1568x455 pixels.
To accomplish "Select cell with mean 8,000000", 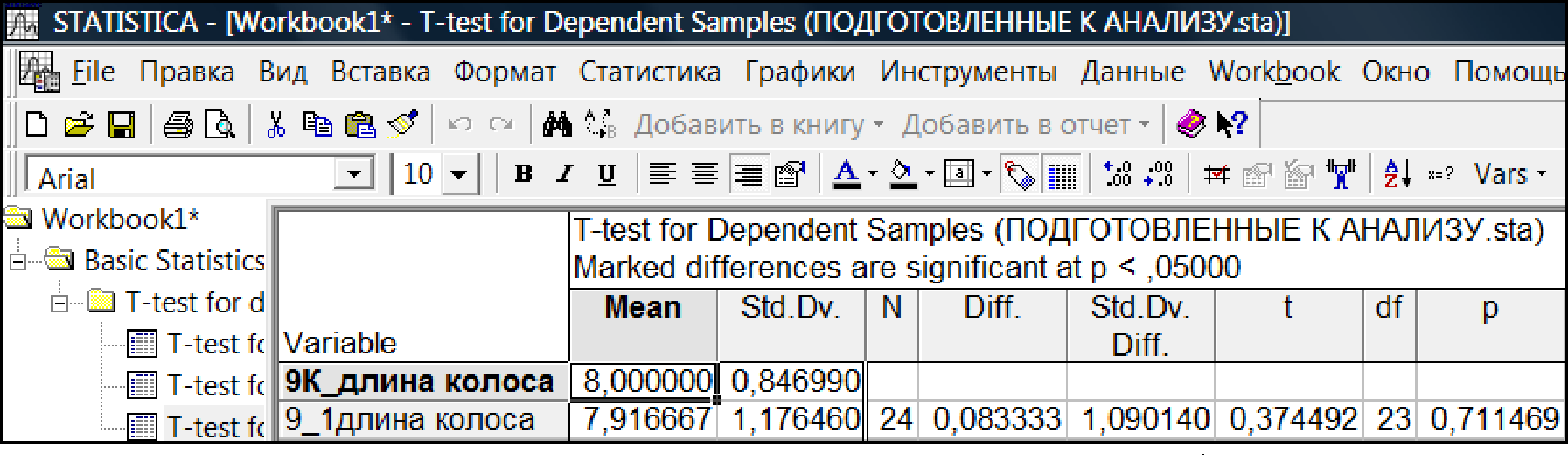I will [644, 381].
